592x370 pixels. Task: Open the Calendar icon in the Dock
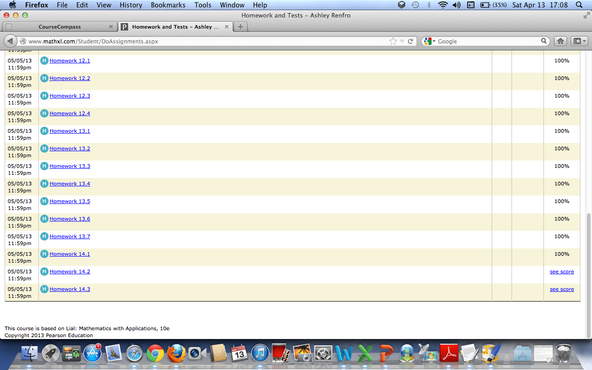(239, 354)
